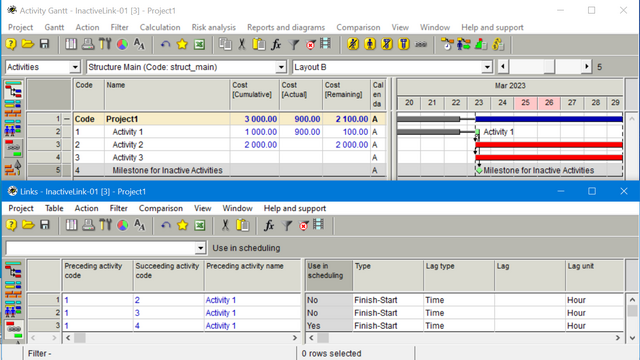The width and height of the screenshot is (640, 360).
Task: Click the Excel export icon in Activity Gantt toolbar
Action: point(199,44)
